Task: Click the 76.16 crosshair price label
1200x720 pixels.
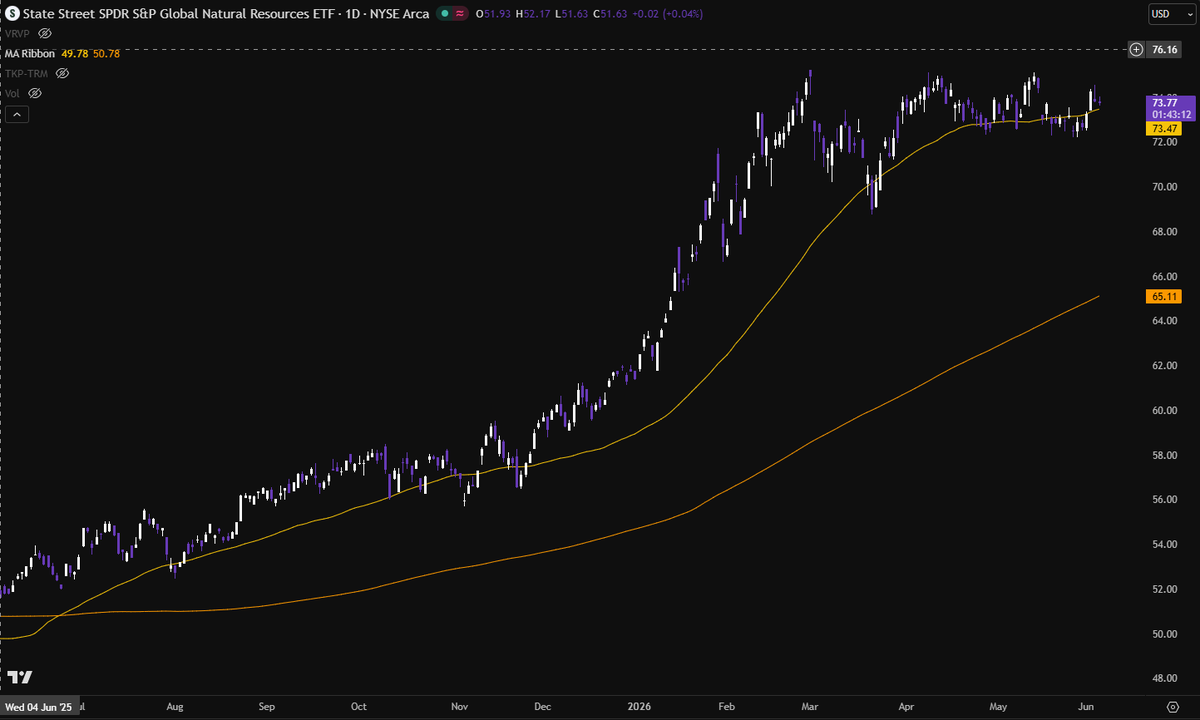Action: pyautogui.click(x=1165, y=49)
